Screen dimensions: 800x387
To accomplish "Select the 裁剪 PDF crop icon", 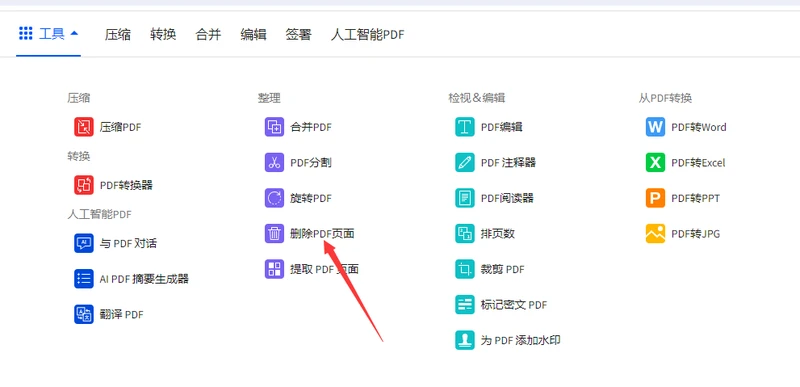I will 465,269.
